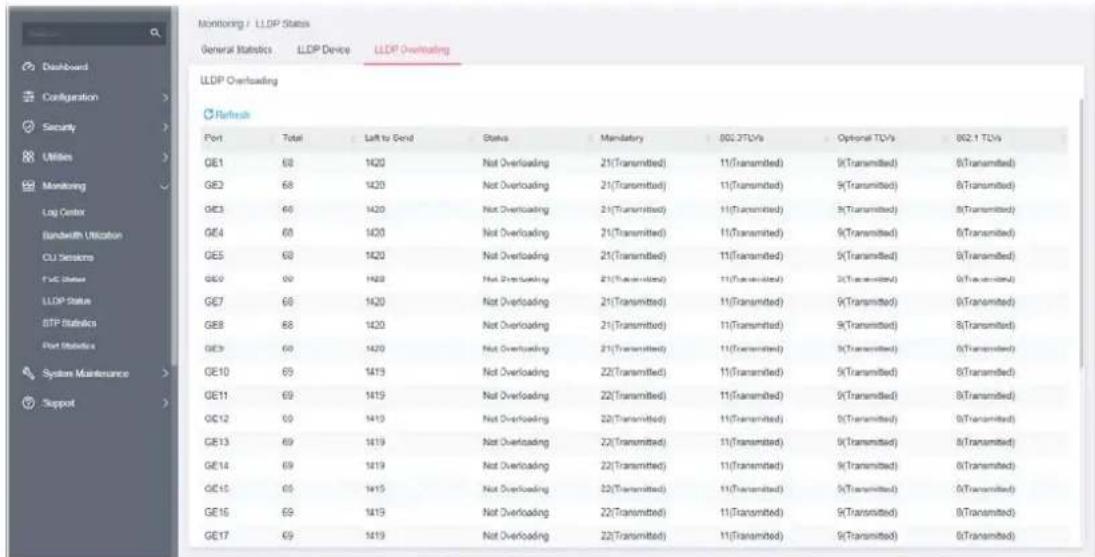The image size is (1095, 557).
Task: Sort by the Optional TLVs header
Action: click(x=864, y=138)
